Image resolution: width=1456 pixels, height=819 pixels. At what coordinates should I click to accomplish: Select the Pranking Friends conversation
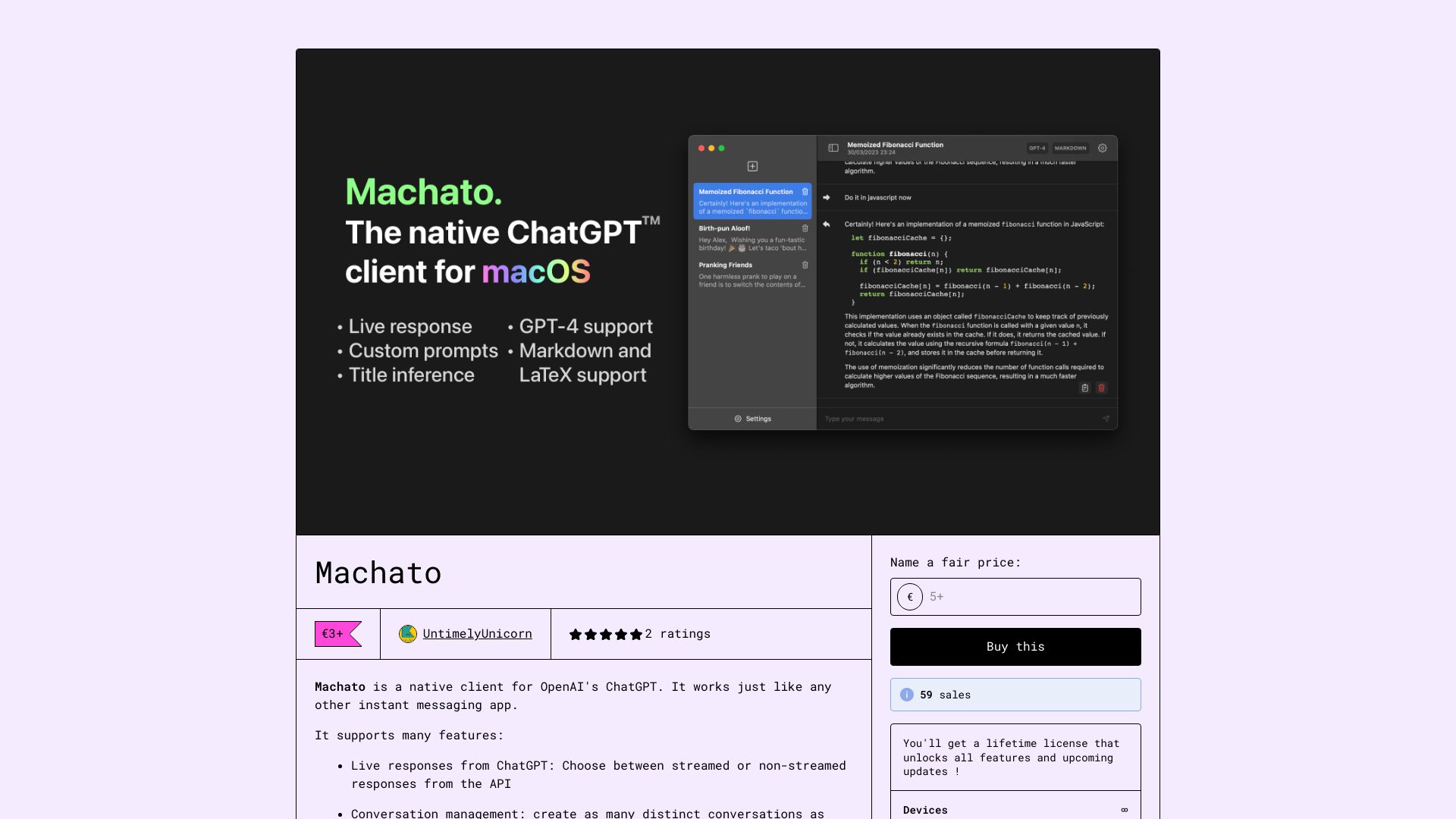point(752,275)
